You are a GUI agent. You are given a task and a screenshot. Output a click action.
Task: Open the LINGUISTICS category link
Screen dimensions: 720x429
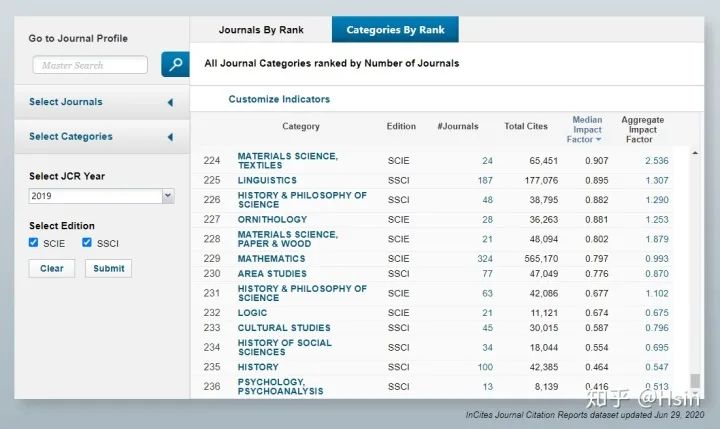(x=267, y=181)
